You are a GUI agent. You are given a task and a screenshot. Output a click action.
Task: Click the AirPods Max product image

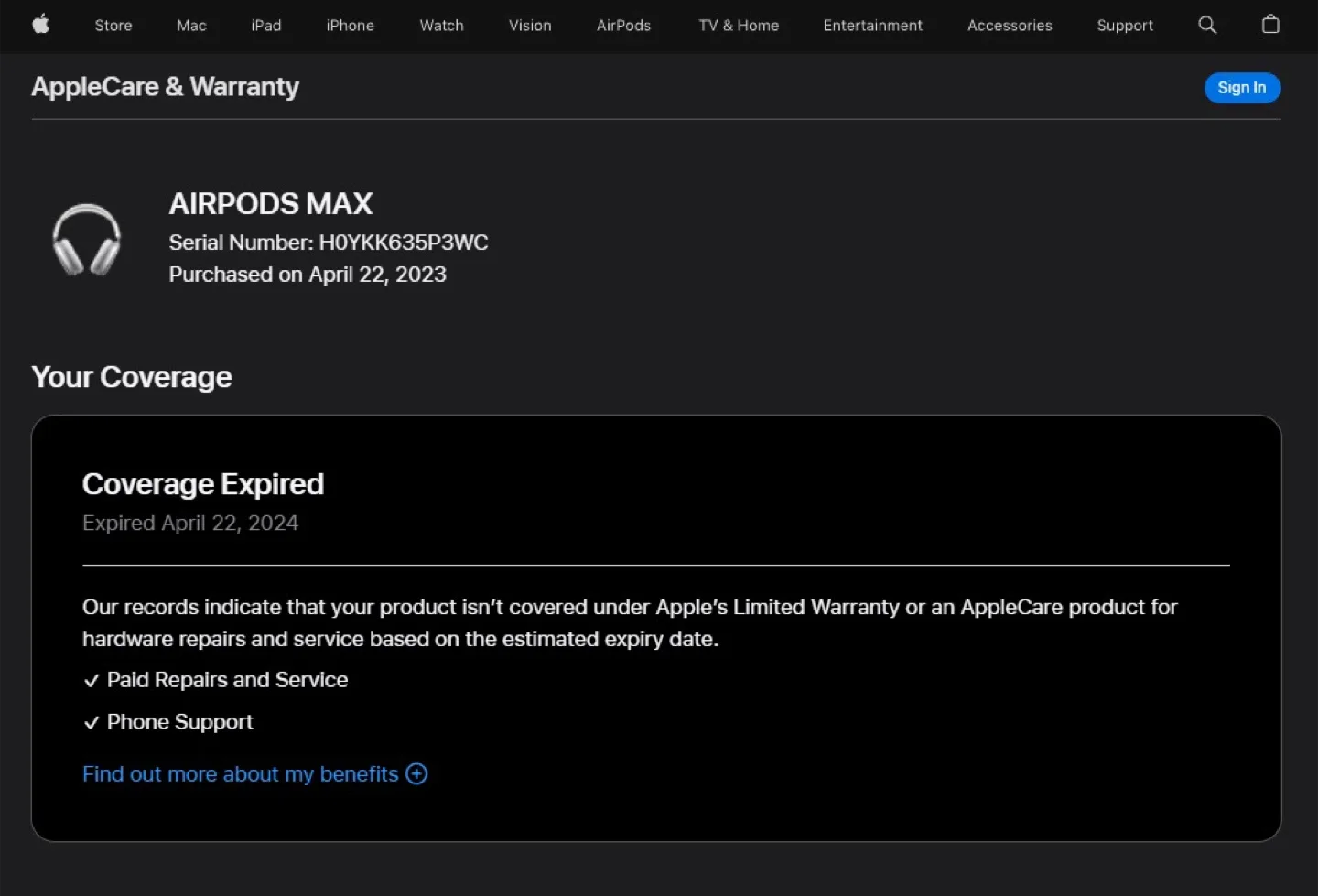88,239
